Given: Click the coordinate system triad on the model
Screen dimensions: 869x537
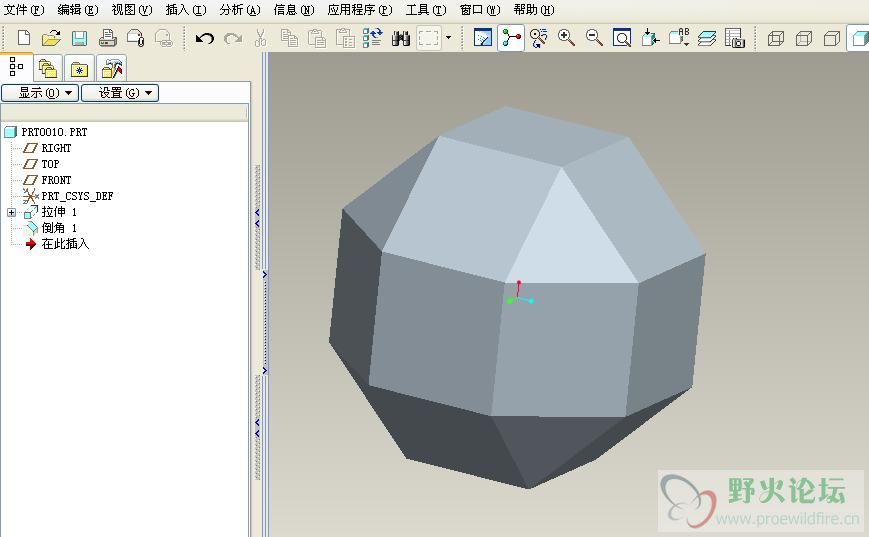Looking at the screenshot, I should tap(519, 294).
